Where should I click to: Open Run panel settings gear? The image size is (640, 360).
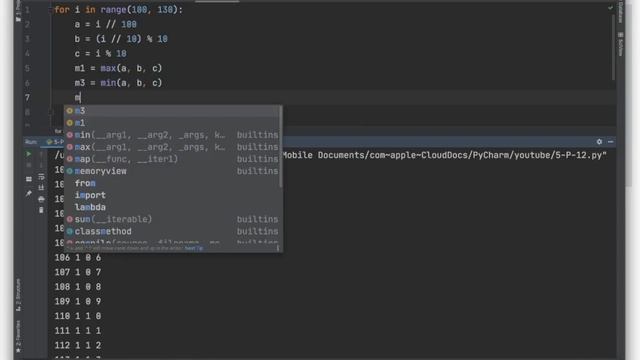click(x=599, y=142)
